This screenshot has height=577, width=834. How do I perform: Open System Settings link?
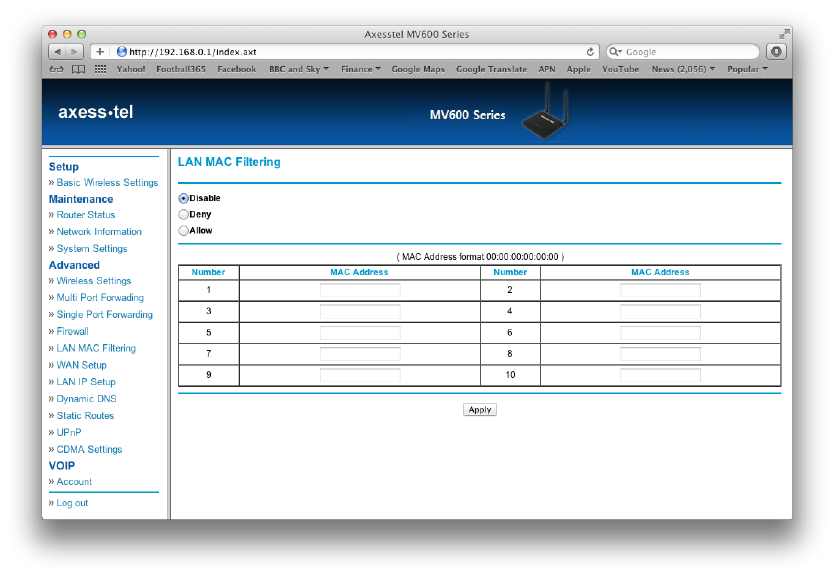coord(92,248)
